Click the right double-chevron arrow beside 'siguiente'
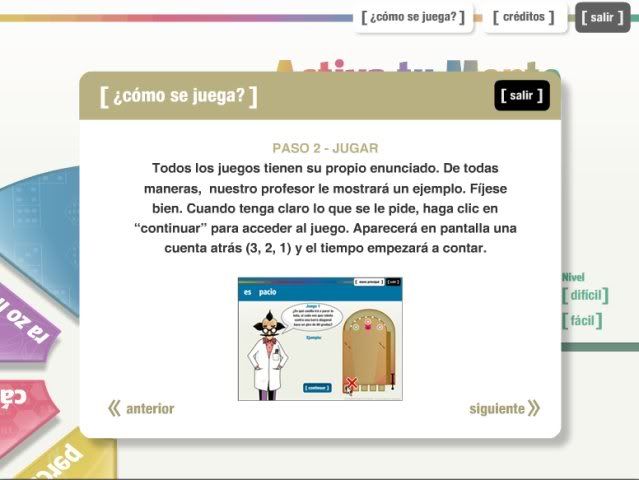Viewport: 639px width, 480px height. pyautogui.click(x=533, y=408)
